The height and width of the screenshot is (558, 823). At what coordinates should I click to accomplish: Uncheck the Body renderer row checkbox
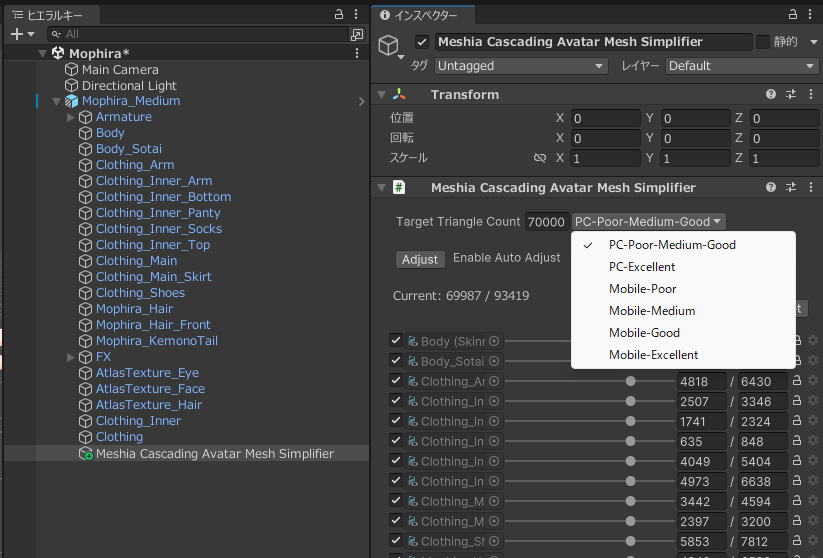396,340
